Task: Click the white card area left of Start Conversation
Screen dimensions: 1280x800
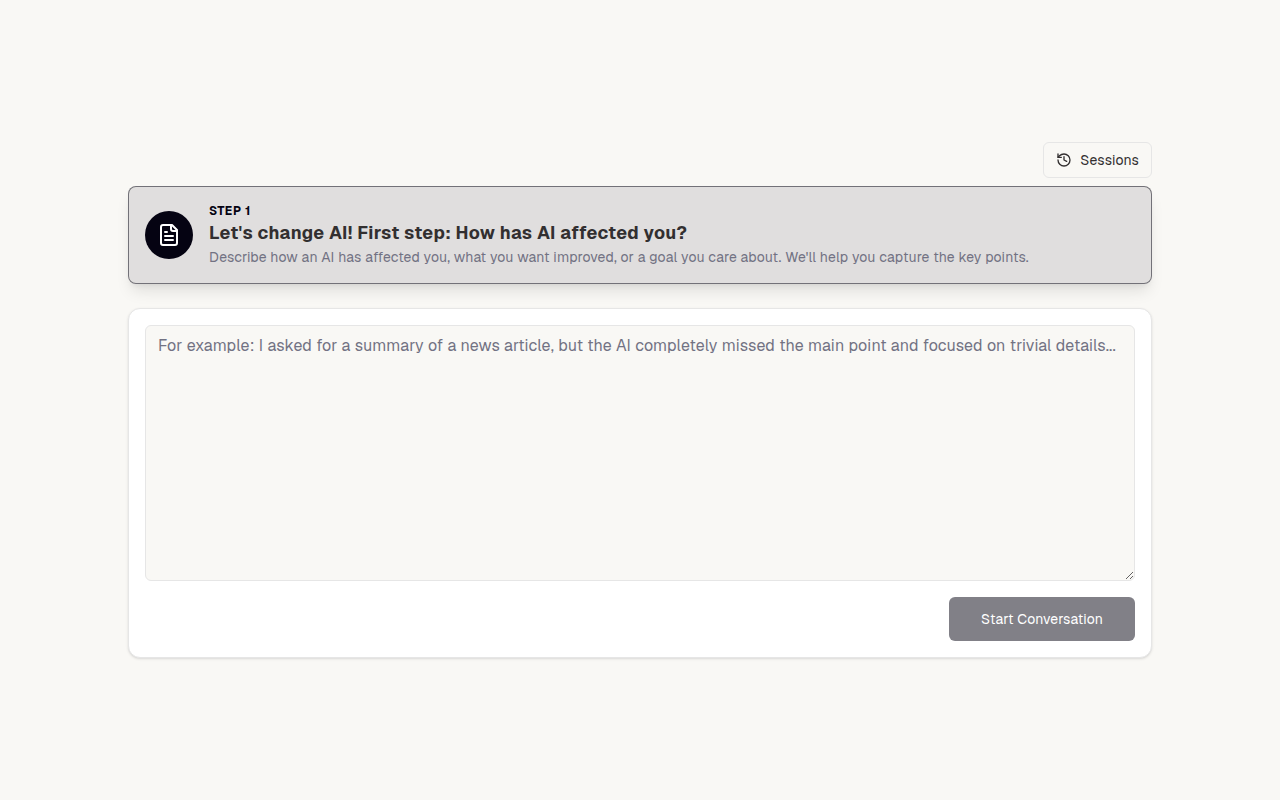Action: 540,619
